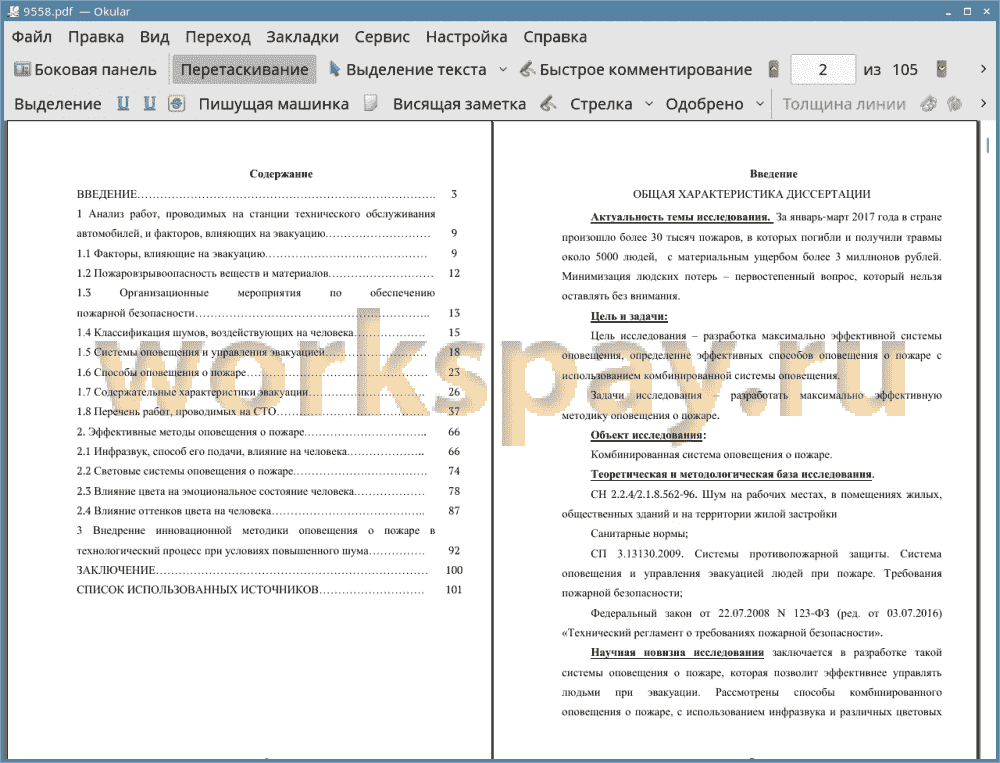Expand the annotation toolbar overflow chevron
Viewport: 1000px width, 763px height.
983,103
